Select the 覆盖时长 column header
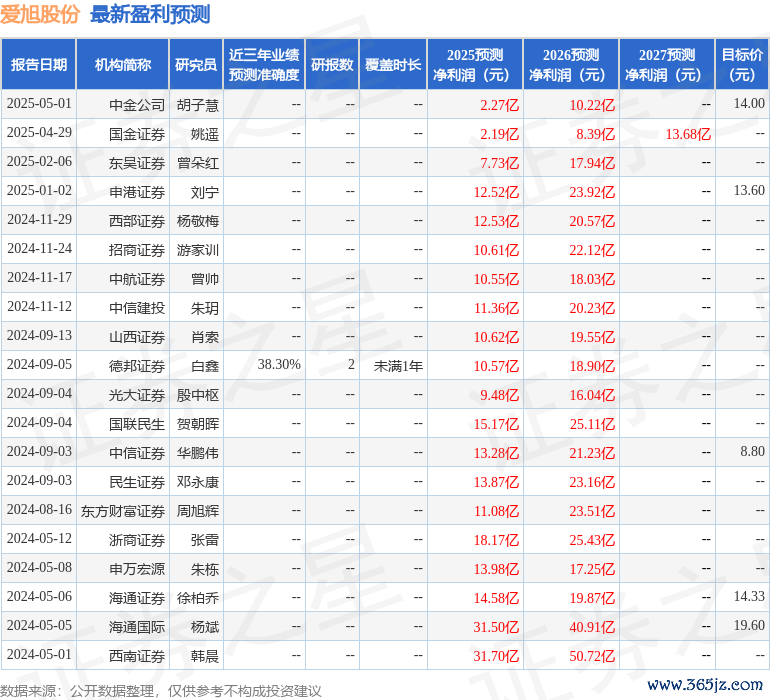 click(x=393, y=64)
